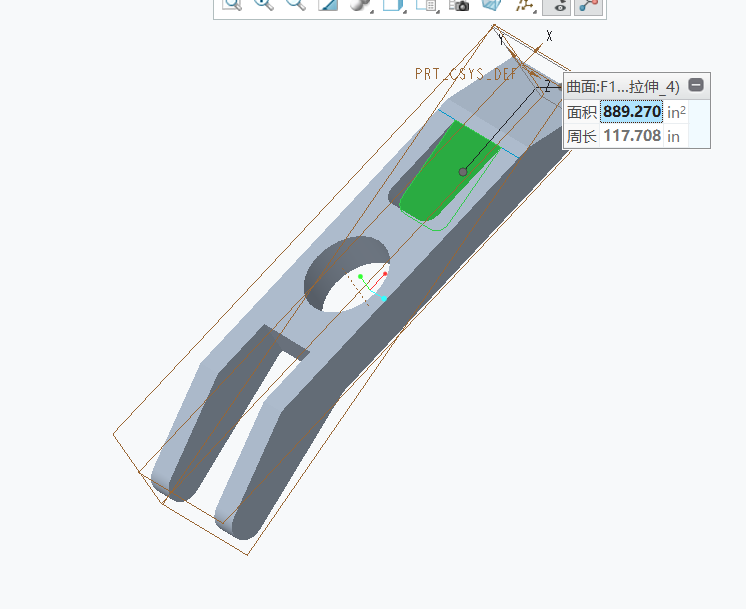
Task: Select the PRT_CSYS_DEF coordinate system label
Action: pyautogui.click(x=467, y=74)
